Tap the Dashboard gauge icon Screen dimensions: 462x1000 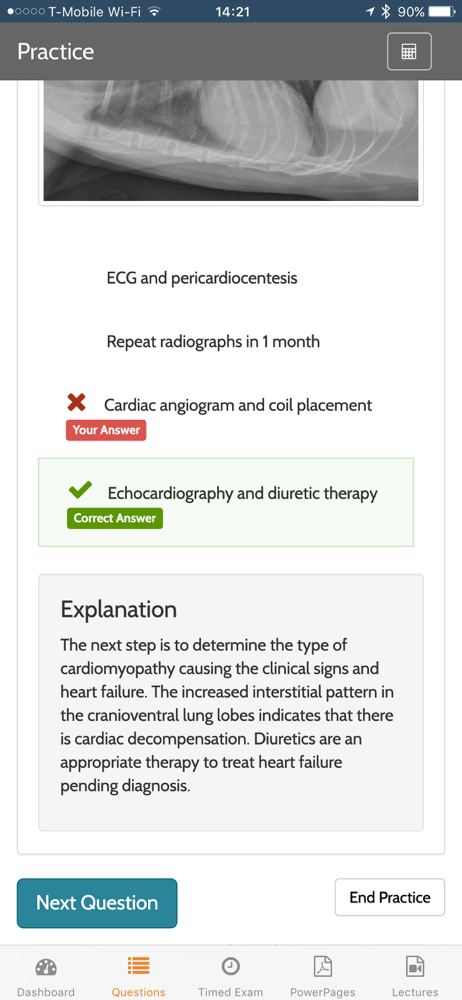click(x=46, y=967)
